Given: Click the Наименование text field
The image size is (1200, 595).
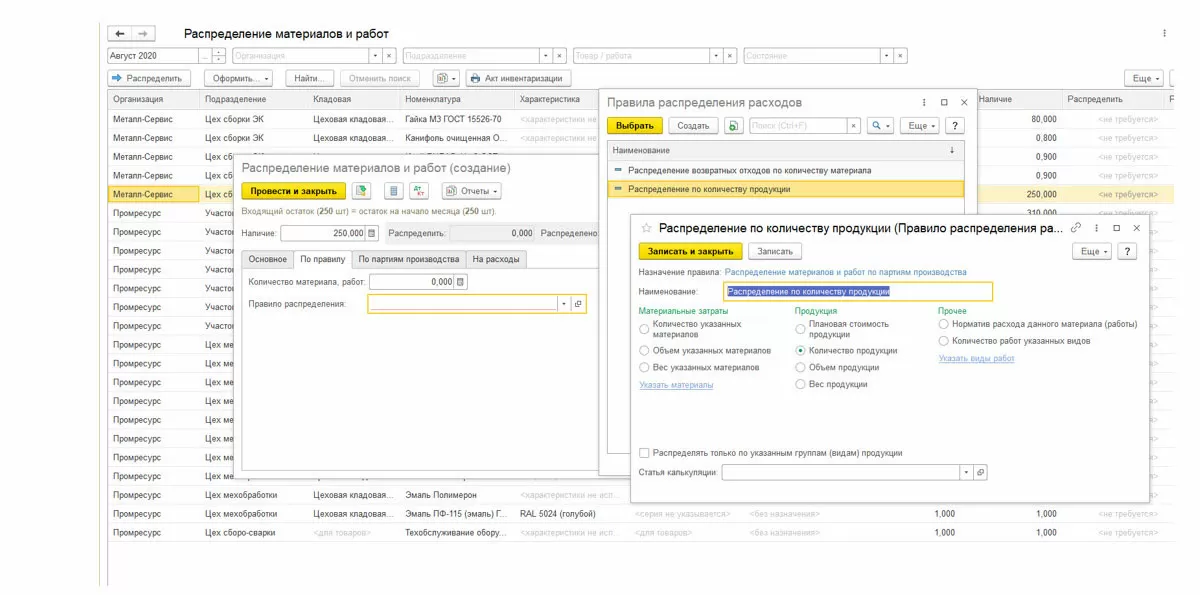Looking at the screenshot, I should coord(857,292).
